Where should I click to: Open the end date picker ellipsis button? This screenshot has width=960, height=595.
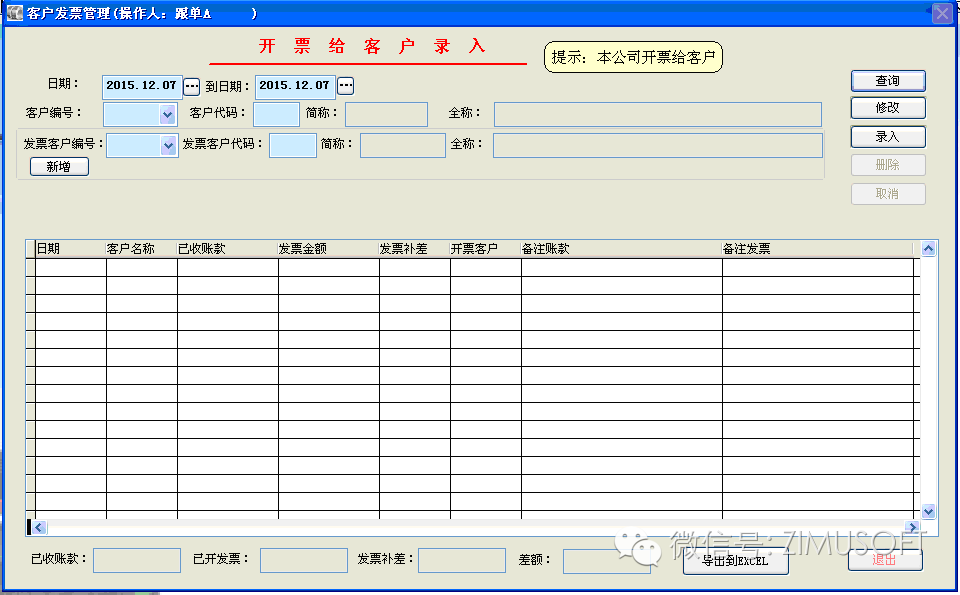point(346,86)
